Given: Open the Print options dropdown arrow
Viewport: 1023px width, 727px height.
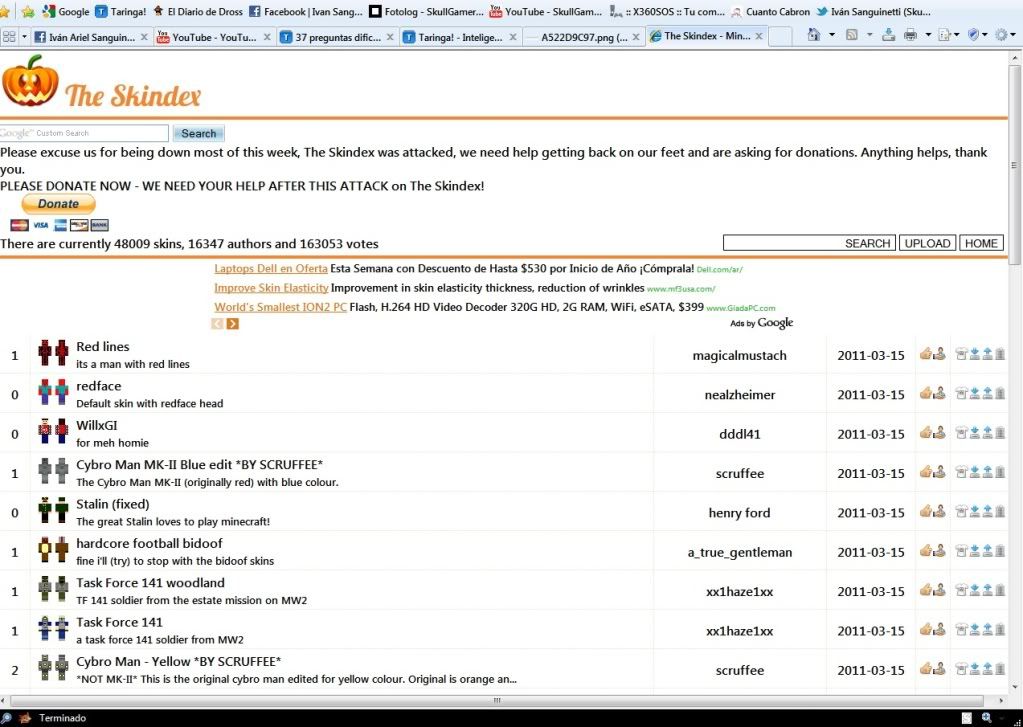Looking at the screenshot, I should pyautogui.click(x=928, y=35).
